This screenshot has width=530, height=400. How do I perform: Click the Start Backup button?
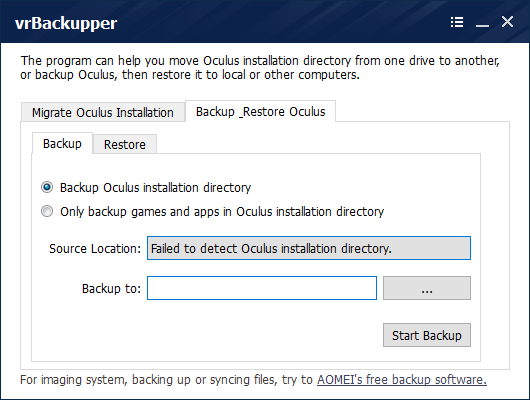tap(427, 335)
